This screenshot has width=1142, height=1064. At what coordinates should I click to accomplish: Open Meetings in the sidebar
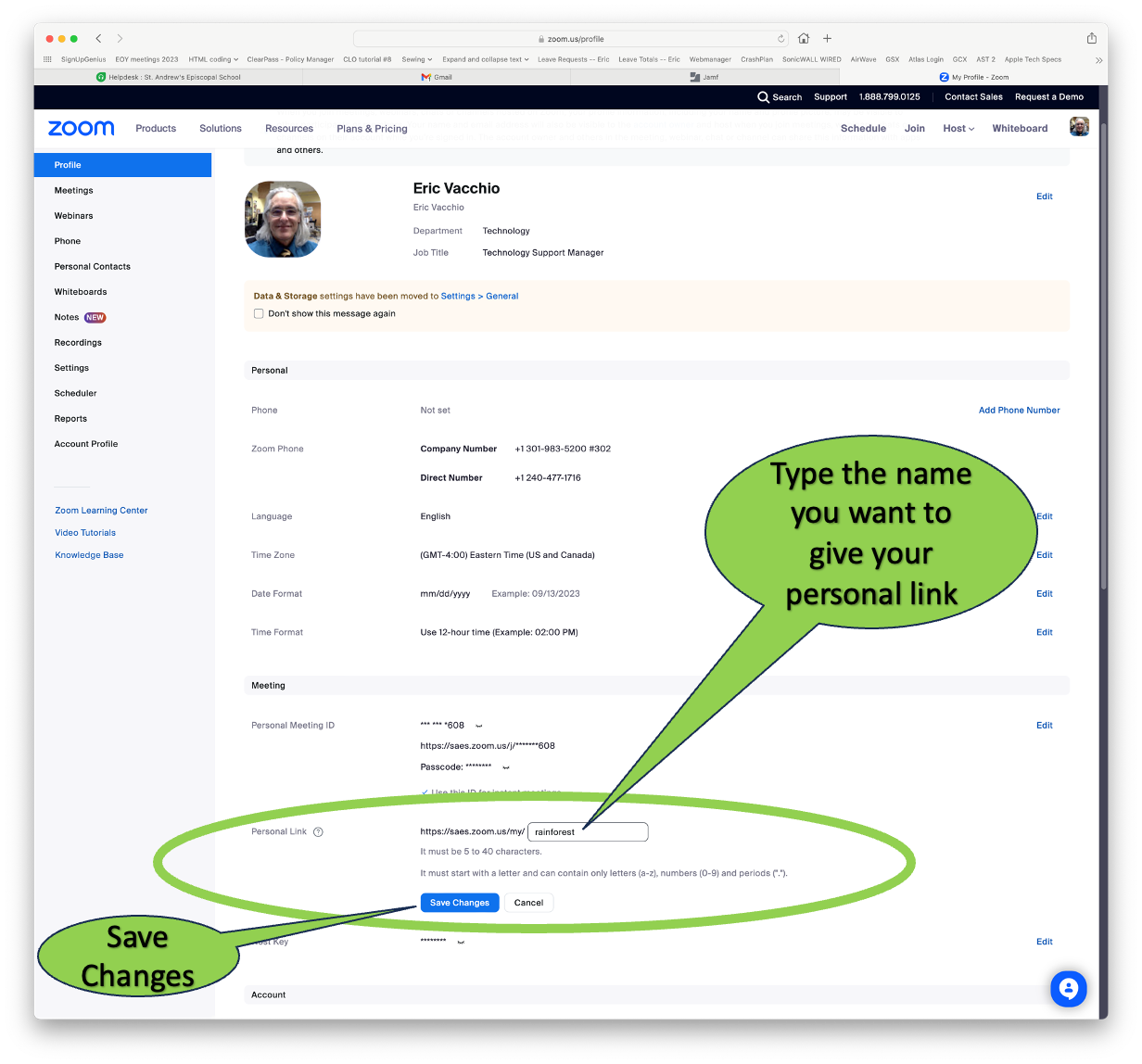74,191
